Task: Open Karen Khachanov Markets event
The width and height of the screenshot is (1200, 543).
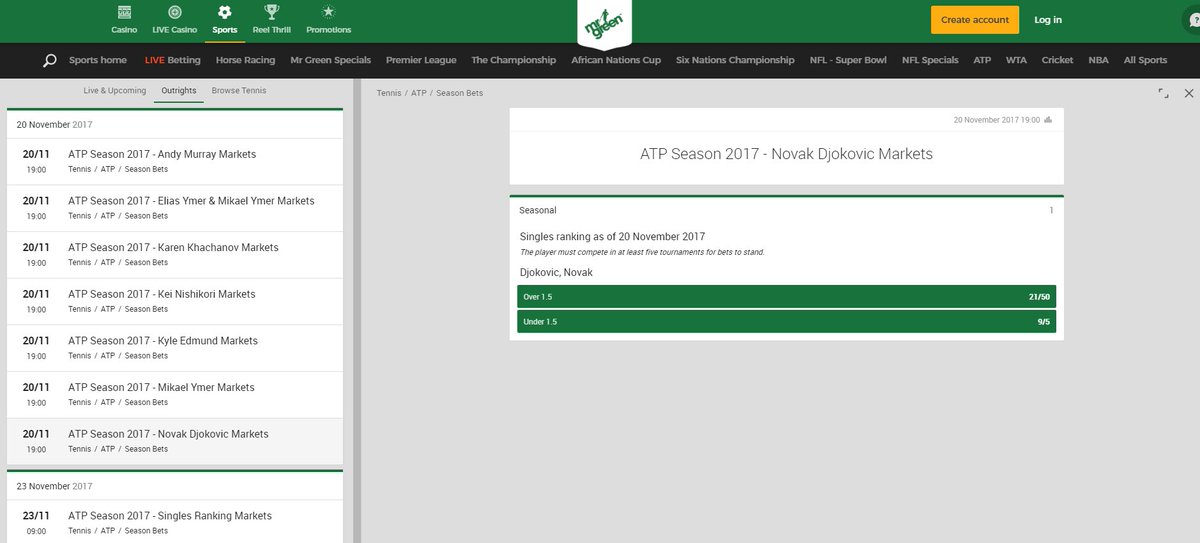Action: tap(175, 254)
